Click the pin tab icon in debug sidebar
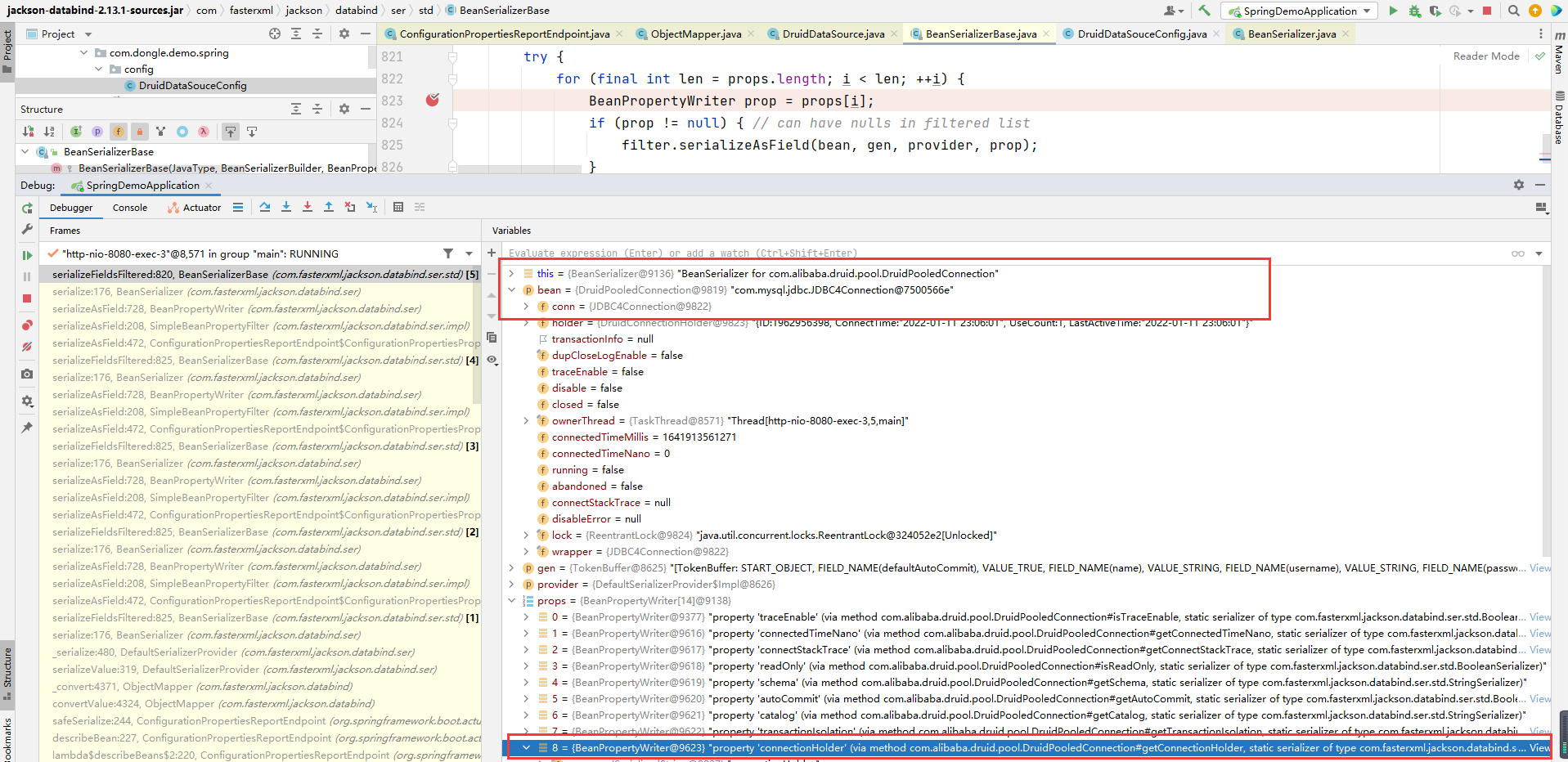 point(27,427)
